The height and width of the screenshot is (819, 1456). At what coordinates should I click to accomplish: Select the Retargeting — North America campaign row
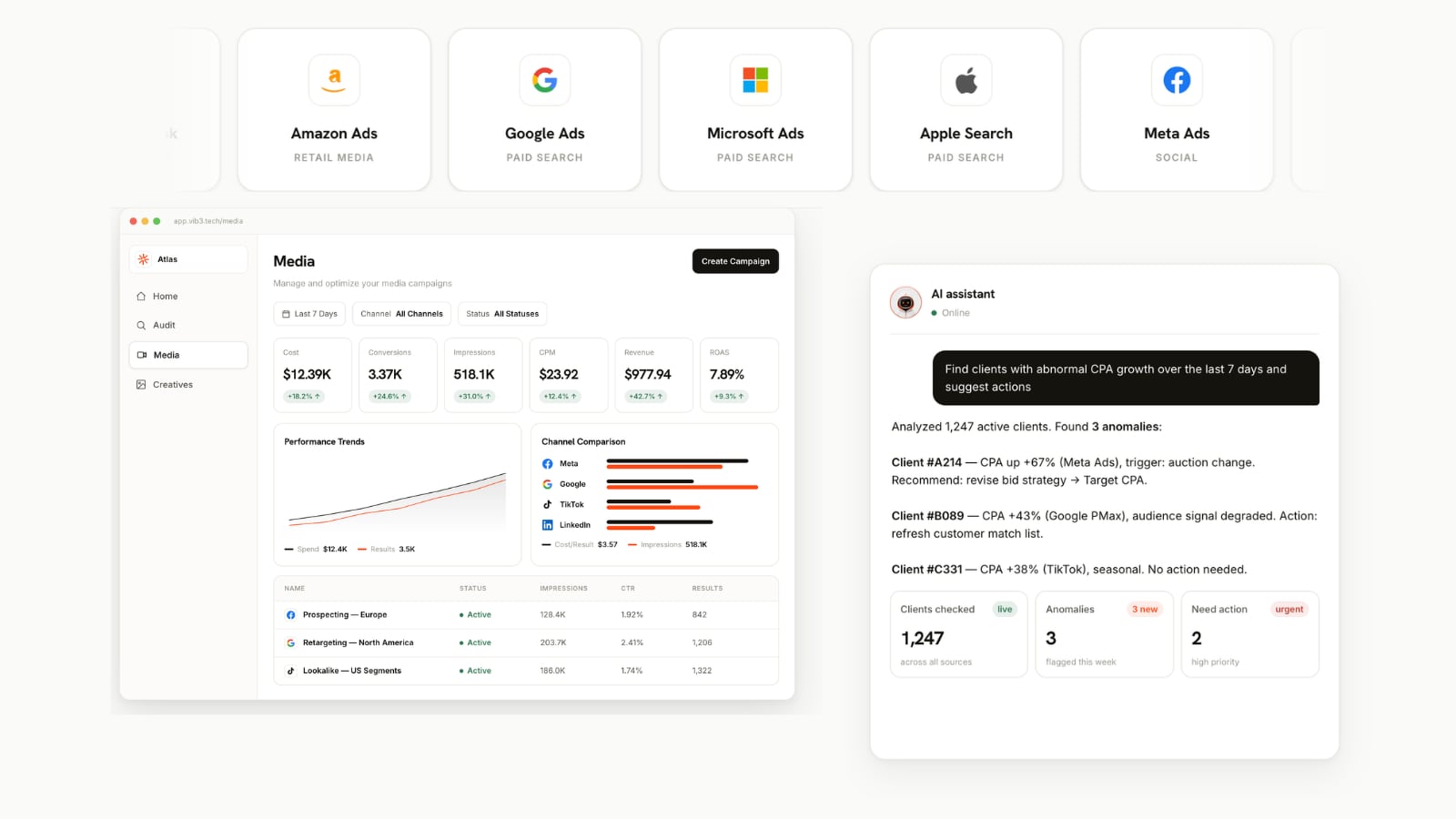point(526,642)
